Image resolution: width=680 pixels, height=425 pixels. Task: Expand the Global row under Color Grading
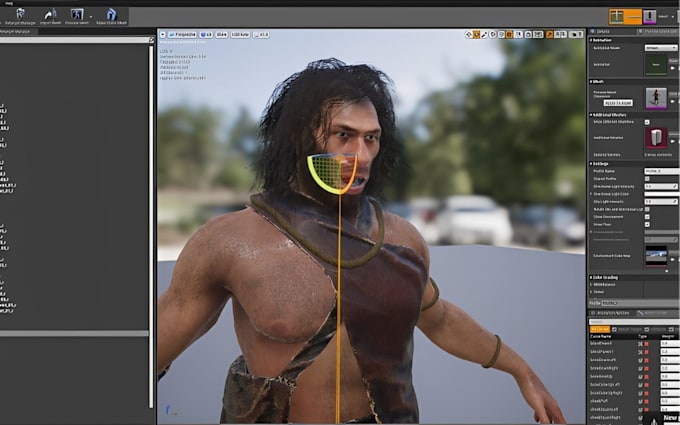click(x=592, y=292)
